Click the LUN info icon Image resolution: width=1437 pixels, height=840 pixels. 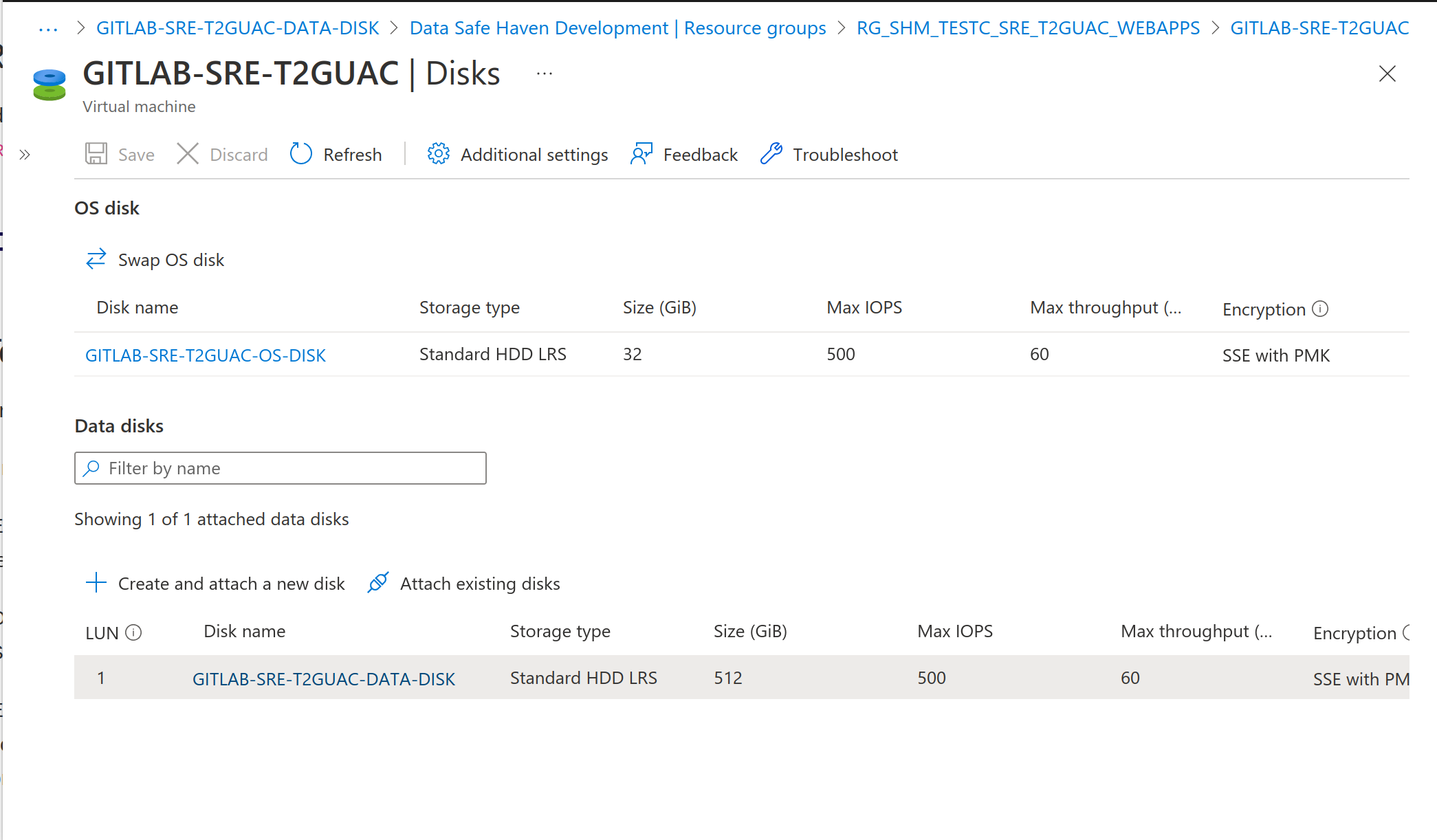pos(133,632)
